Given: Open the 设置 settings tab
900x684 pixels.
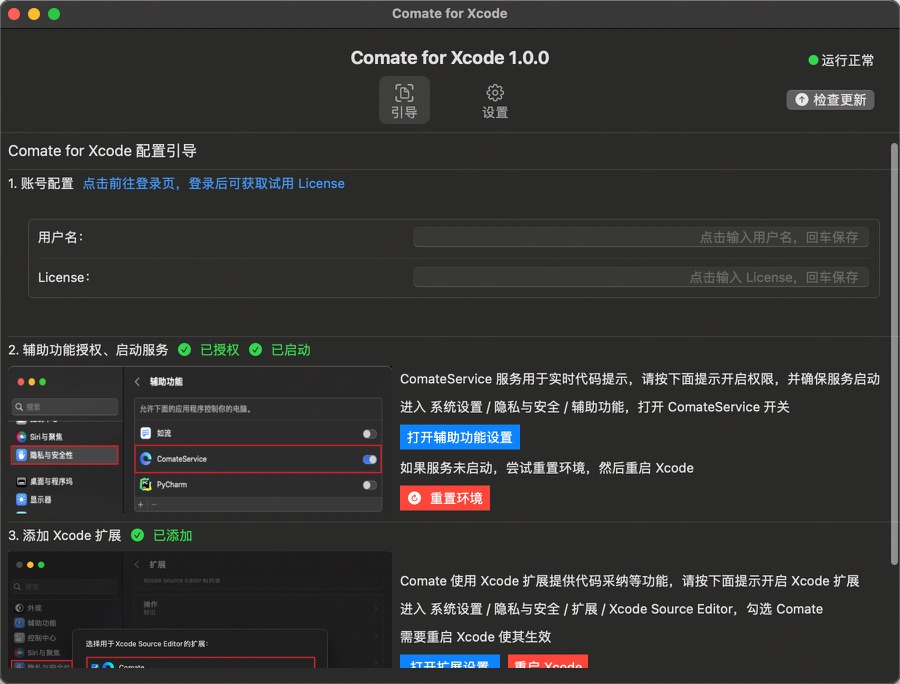Looking at the screenshot, I should (x=495, y=101).
